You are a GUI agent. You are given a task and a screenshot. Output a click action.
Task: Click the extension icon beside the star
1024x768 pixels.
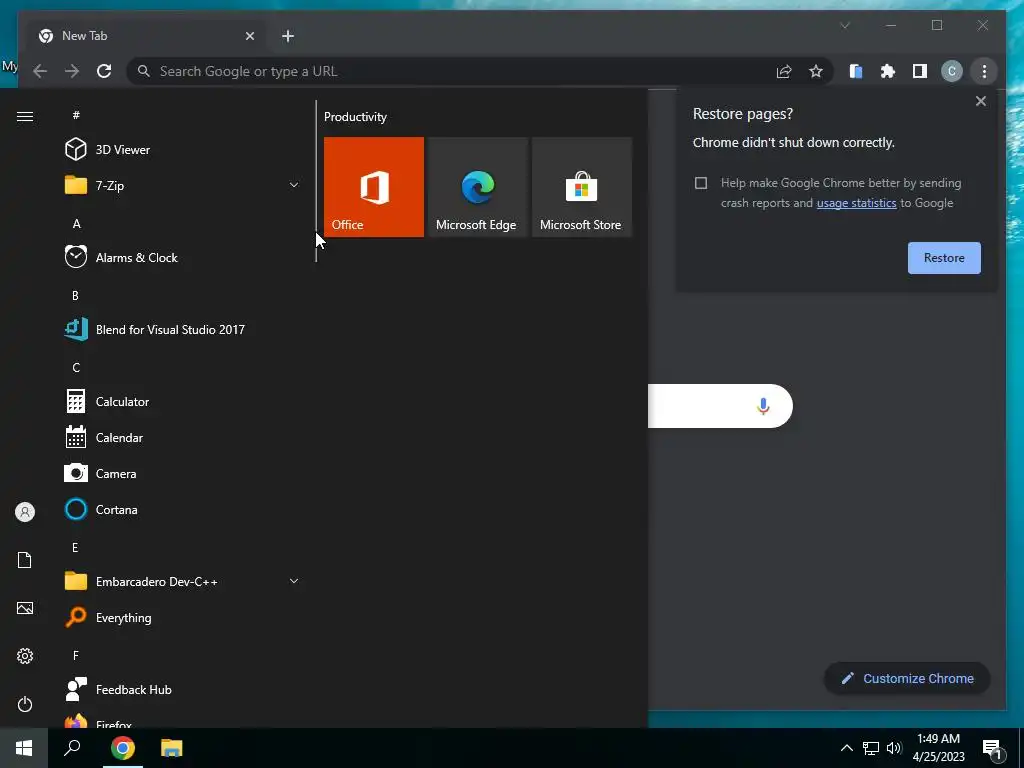(x=856, y=71)
